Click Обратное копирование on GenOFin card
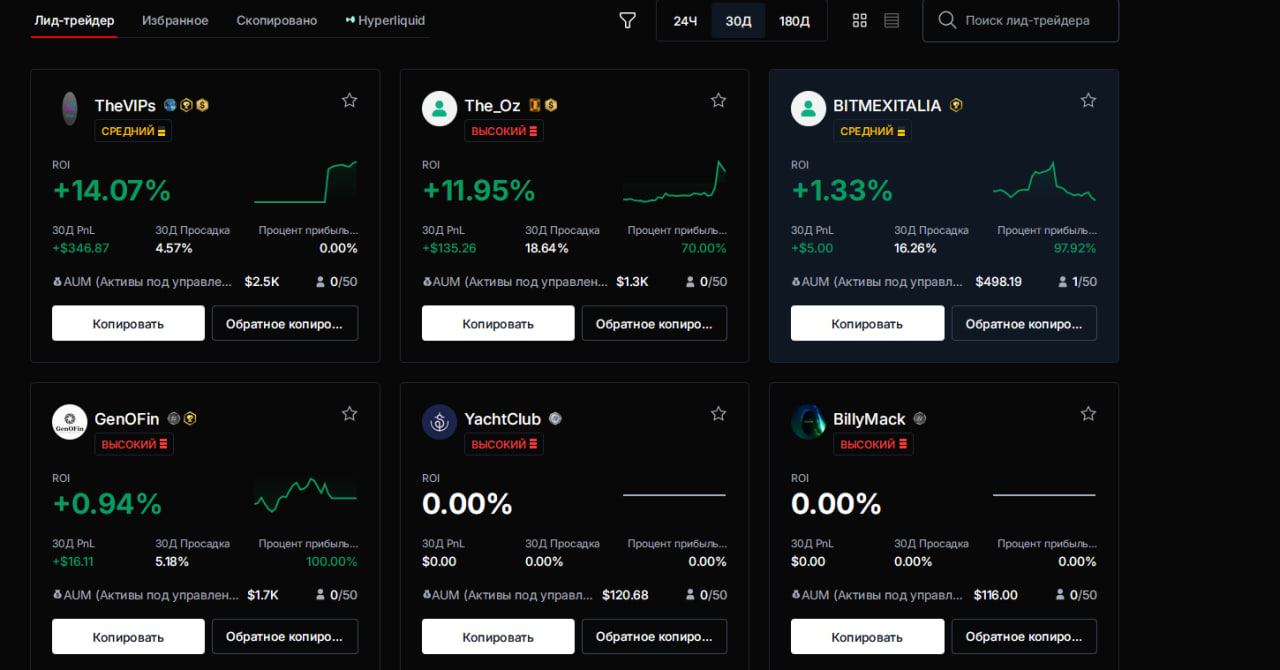Image resolution: width=1280 pixels, height=670 pixels. tap(285, 636)
